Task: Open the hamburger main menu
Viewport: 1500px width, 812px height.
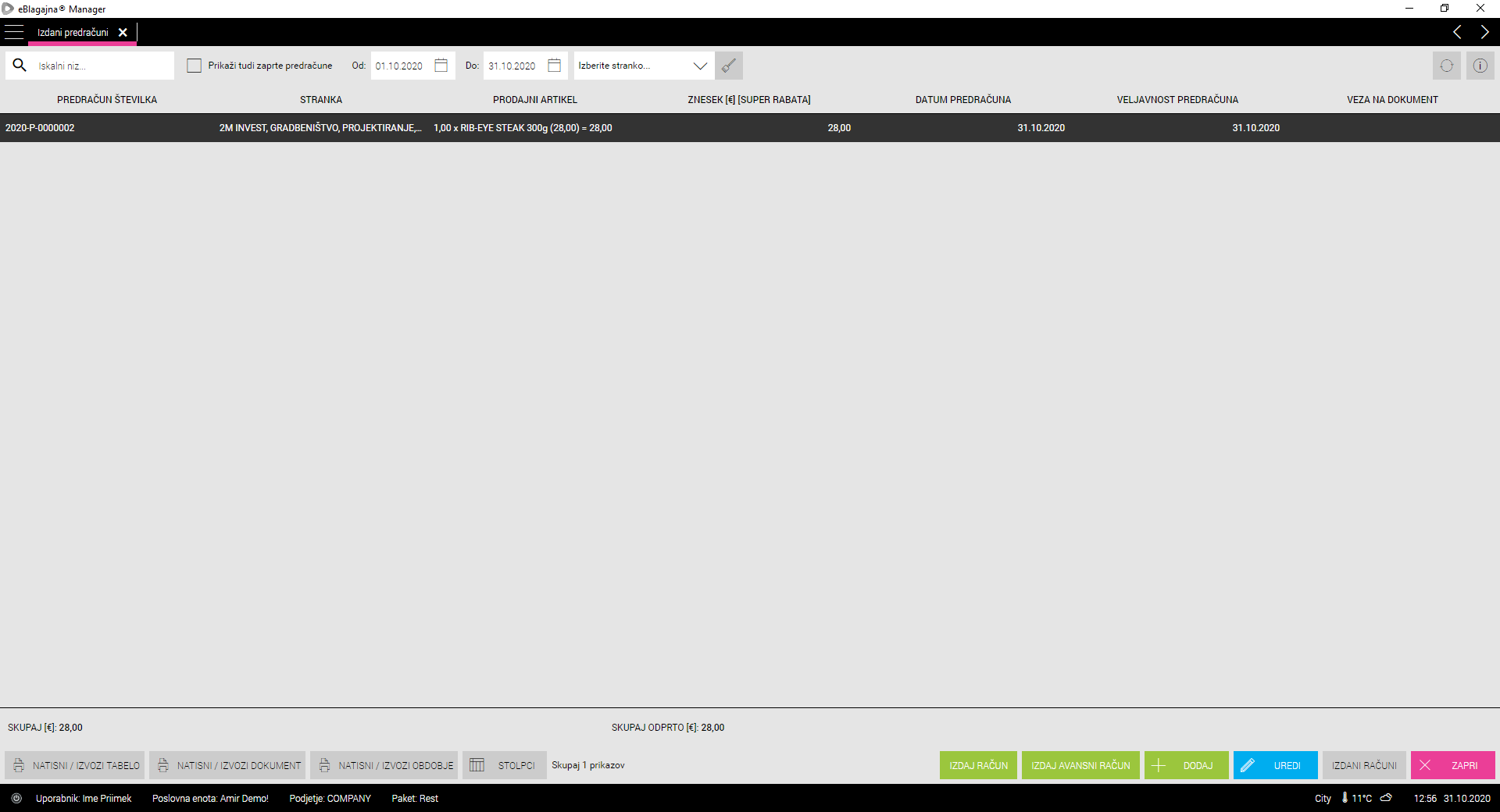Action: tap(14, 32)
